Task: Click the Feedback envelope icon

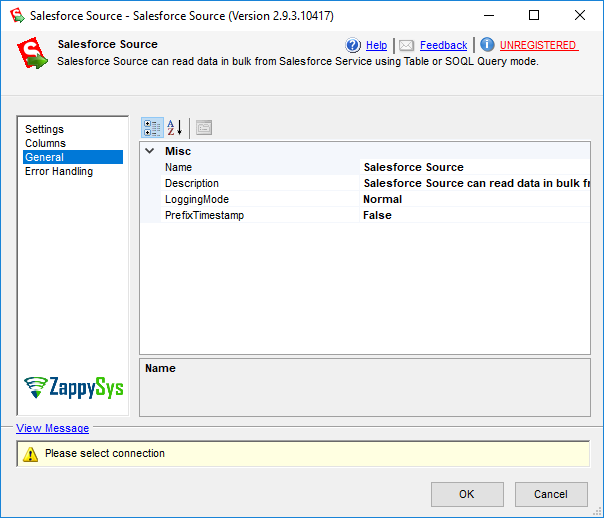Action: click(x=406, y=45)
